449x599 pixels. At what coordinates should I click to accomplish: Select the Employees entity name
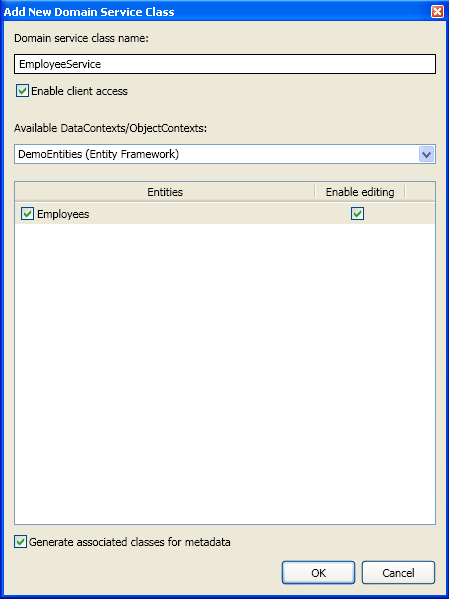point(63,214)
